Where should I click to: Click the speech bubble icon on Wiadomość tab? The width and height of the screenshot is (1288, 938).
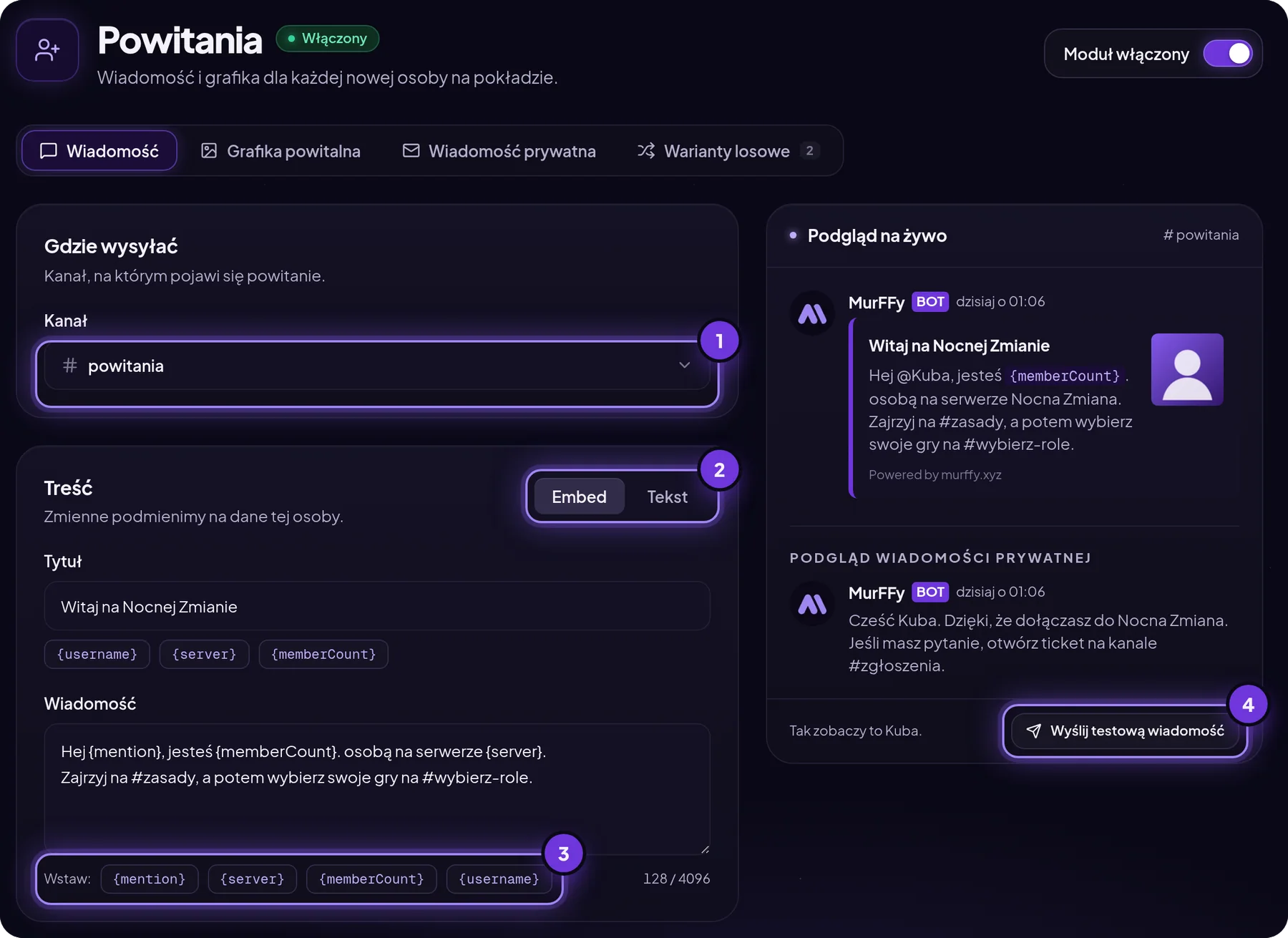49,151
